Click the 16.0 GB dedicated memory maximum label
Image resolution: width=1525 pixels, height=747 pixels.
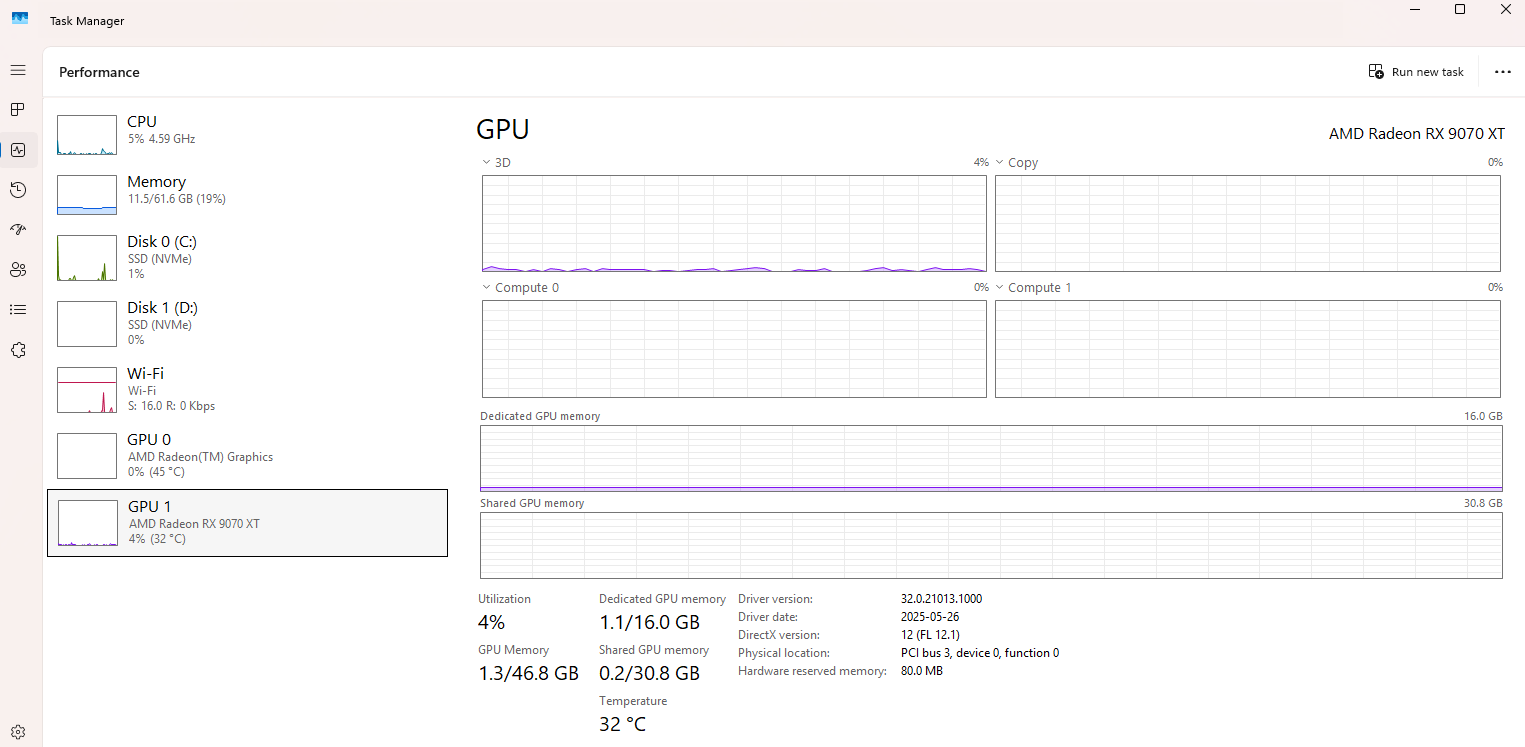click(x=1483, y=416)
